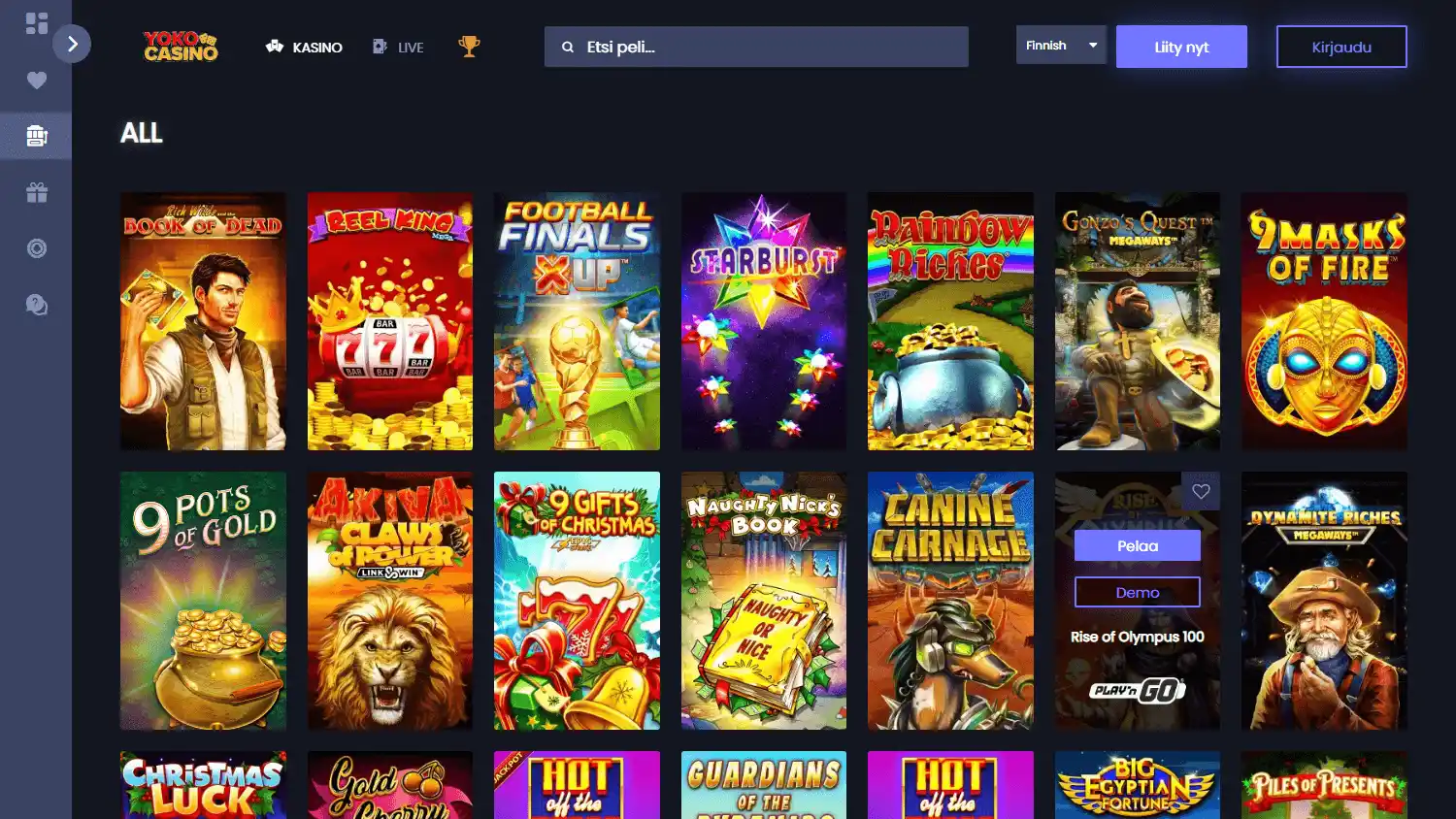Open Dynamite Riches Megaways thumbnail

(1324, 601)
